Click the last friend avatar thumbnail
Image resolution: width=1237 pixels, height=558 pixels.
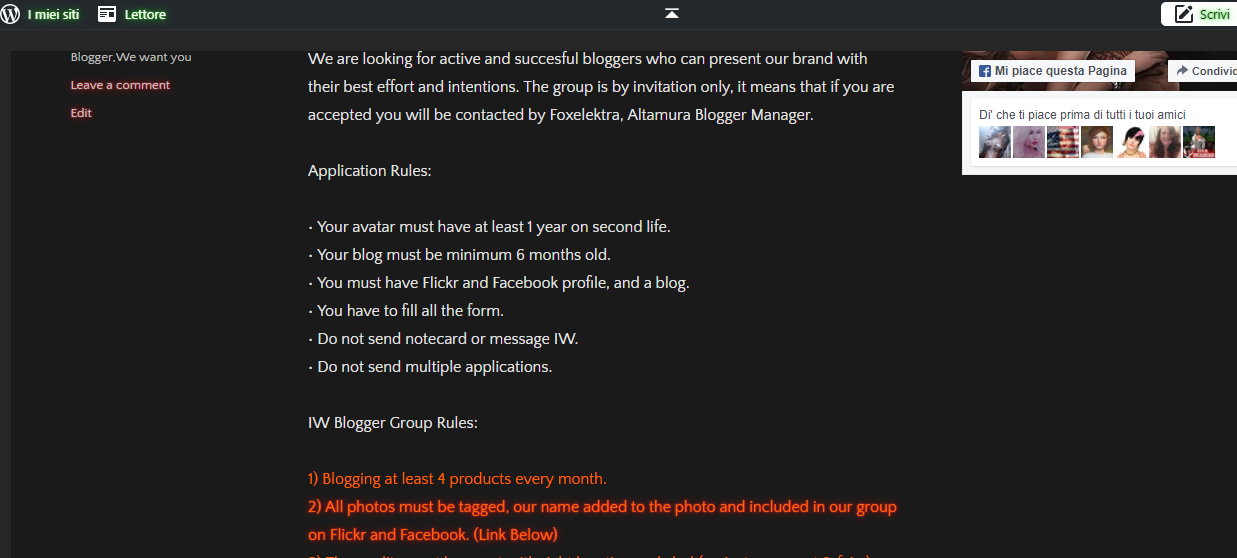(1199, 142)
